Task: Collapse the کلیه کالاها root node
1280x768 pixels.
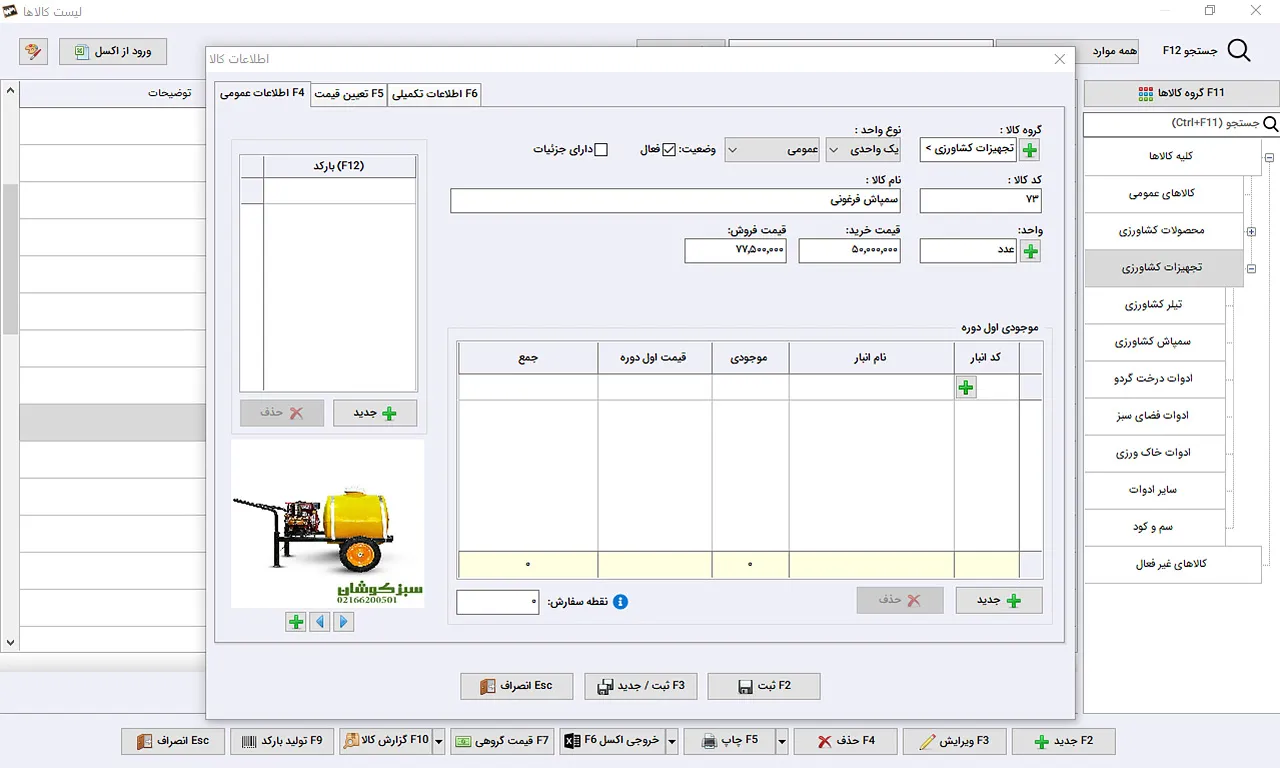Action: pos(1269,157)
